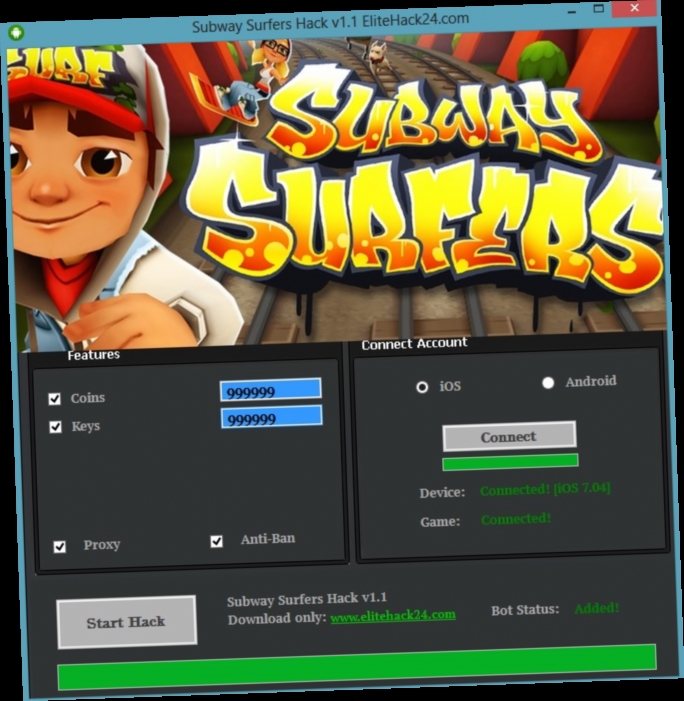This screenshot has width=684, height=701.
Task: Click the Subway Surfers banner image
Action: (x=335, y=190)
